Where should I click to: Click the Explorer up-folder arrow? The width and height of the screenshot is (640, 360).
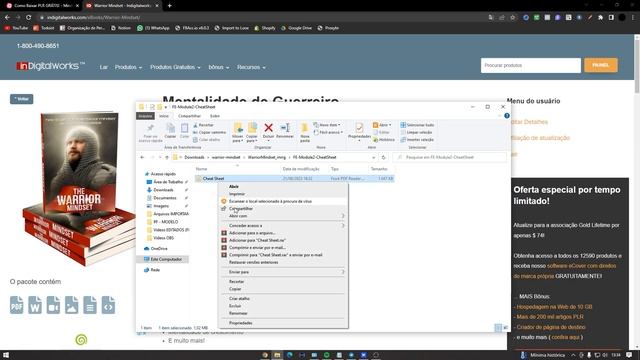(x=167, y=157)
